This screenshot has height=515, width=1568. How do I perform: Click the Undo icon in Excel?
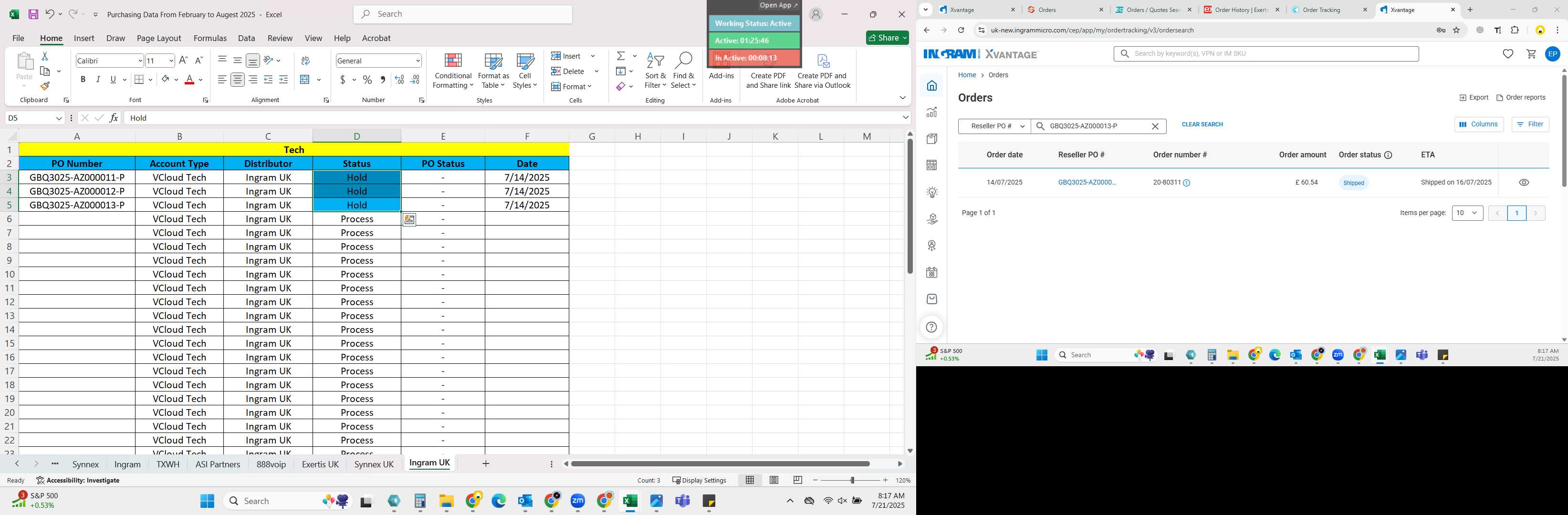coord(50,14)
